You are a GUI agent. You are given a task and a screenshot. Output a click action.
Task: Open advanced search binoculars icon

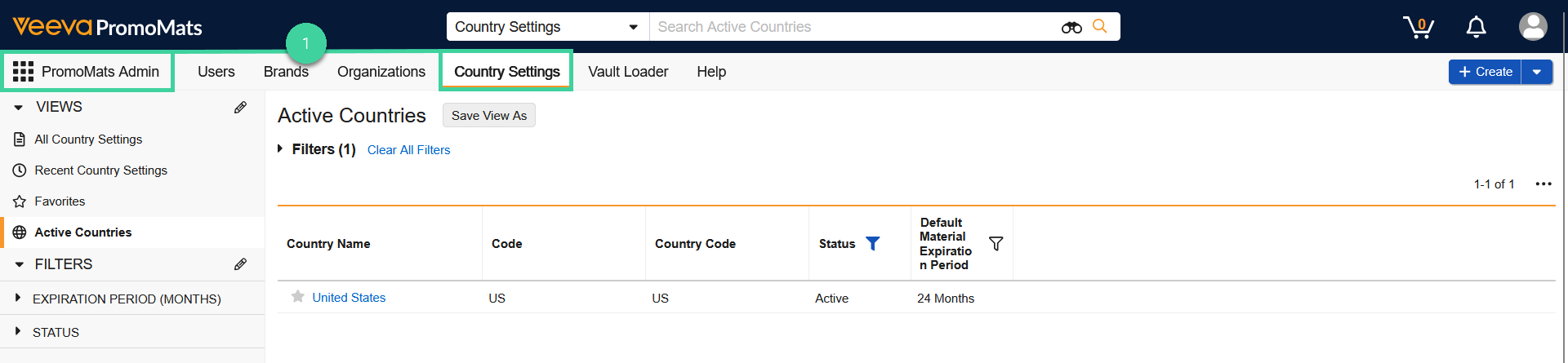click(x=1071, y=27)
